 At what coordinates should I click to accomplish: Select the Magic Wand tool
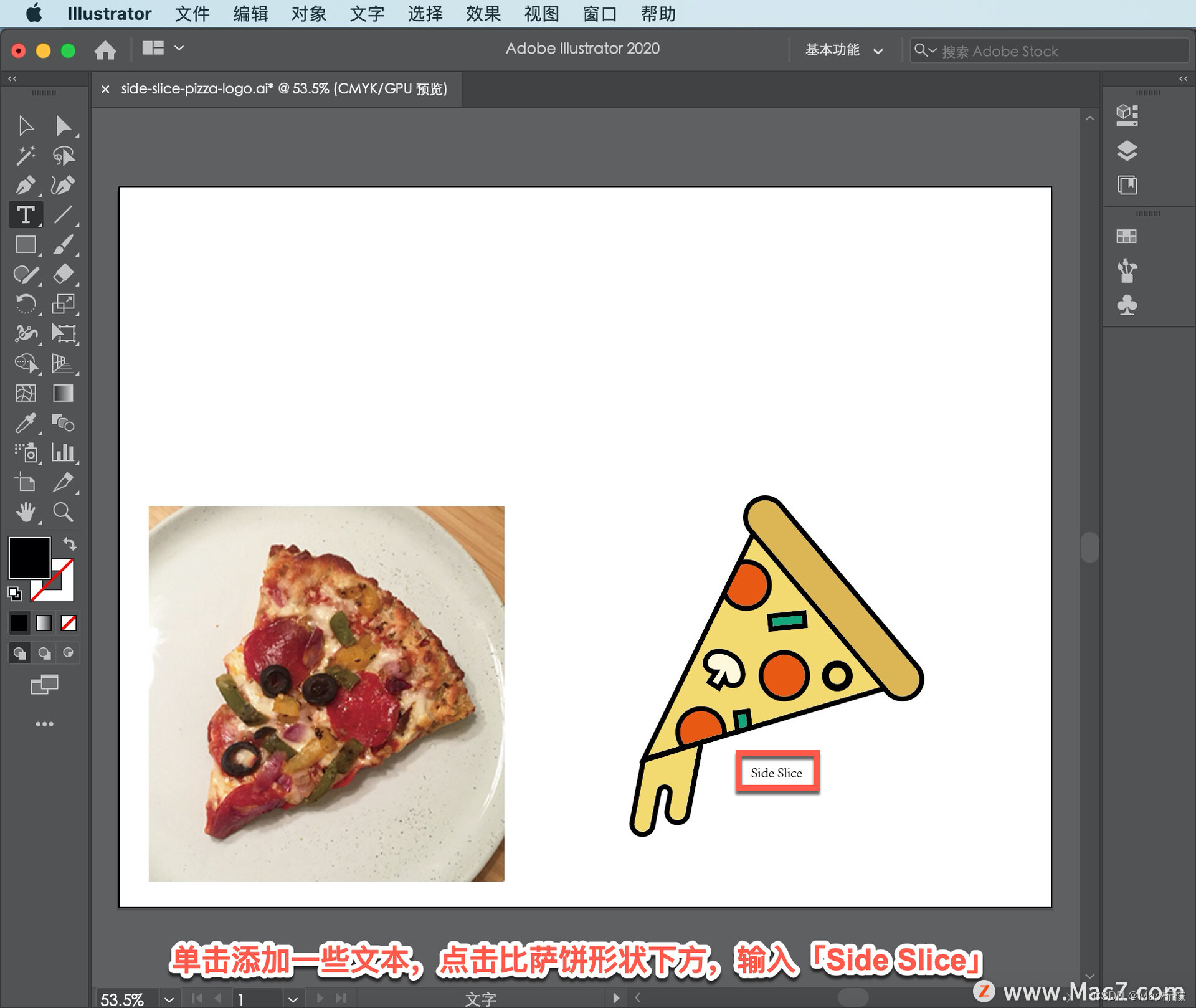[25, 155]
